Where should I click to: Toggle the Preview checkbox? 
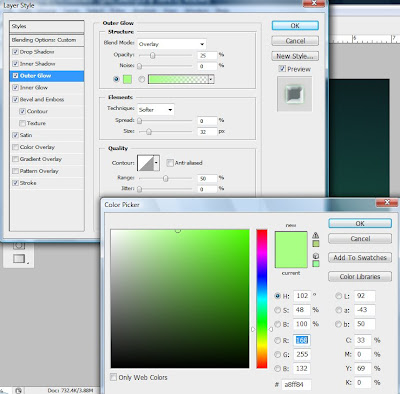point(282,69)
